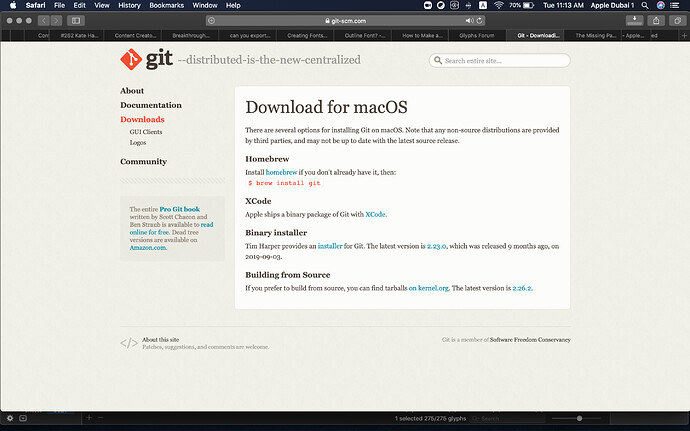
Task: Reload the page with refresh icon
Action: coord(479,21)
